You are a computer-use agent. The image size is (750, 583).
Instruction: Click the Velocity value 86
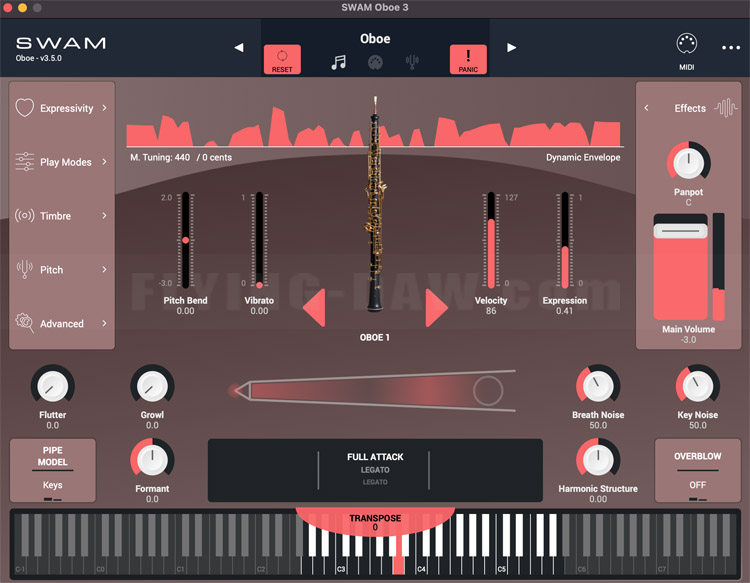[x=491, y=311]
